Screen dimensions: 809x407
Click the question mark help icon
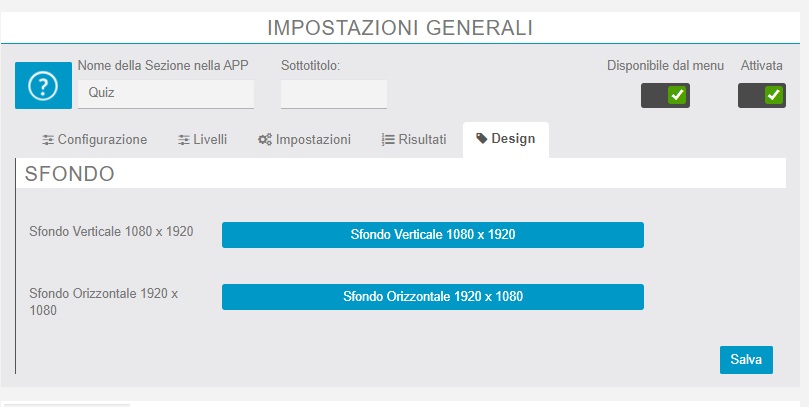pyautogui.click(x=43, y=86)
